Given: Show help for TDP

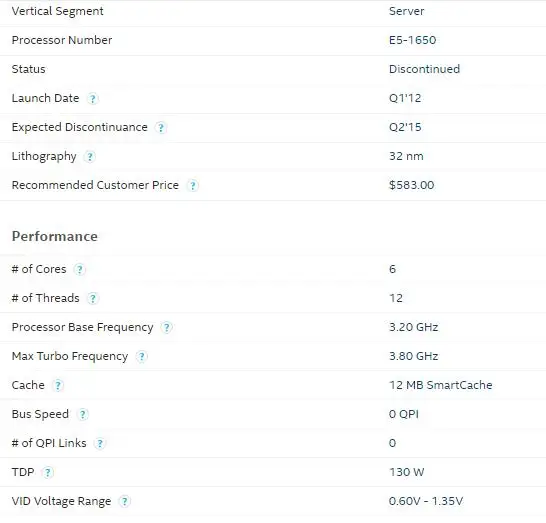Looking at the screenshot, I should (x=48, y=473).
